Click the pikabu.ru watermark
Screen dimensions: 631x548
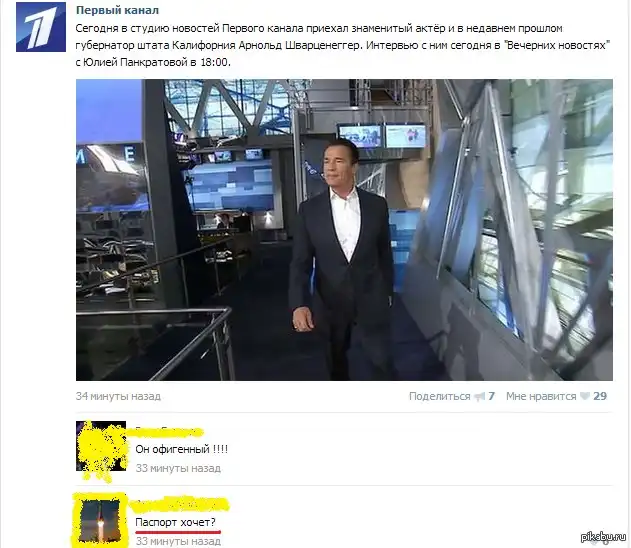click(603, 537)
